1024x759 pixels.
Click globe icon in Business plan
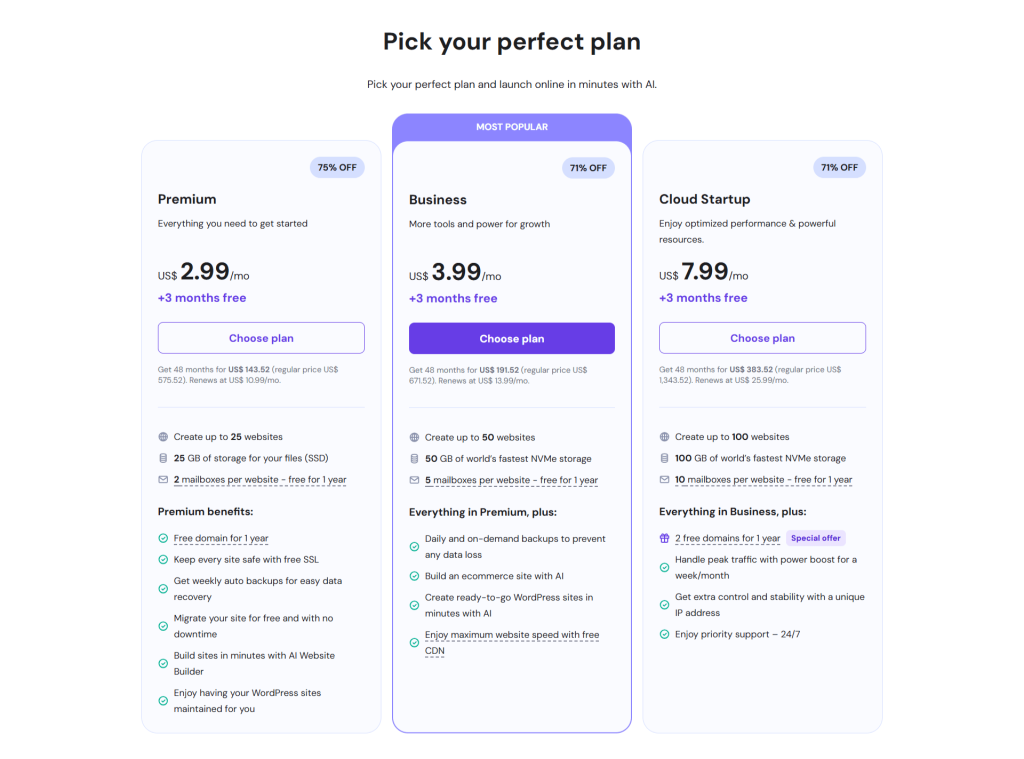point(414,437)
